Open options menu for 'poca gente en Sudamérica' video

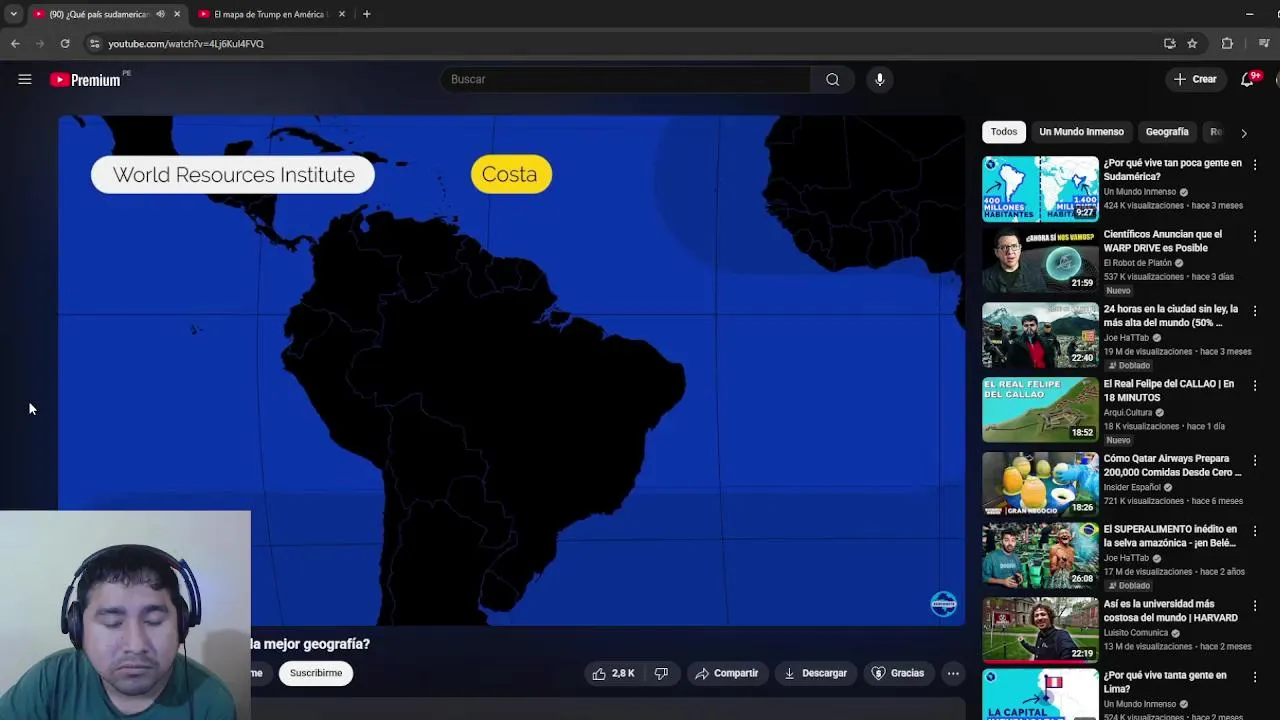tap(1255, 164)
